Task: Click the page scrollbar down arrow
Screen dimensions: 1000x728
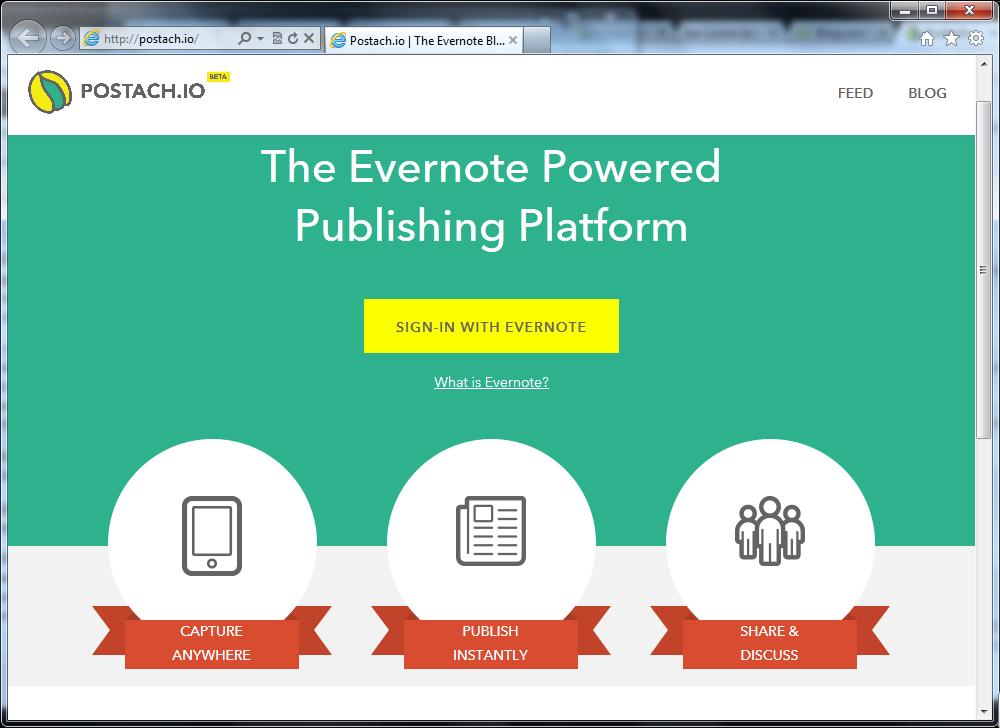Action: [984, 711]
